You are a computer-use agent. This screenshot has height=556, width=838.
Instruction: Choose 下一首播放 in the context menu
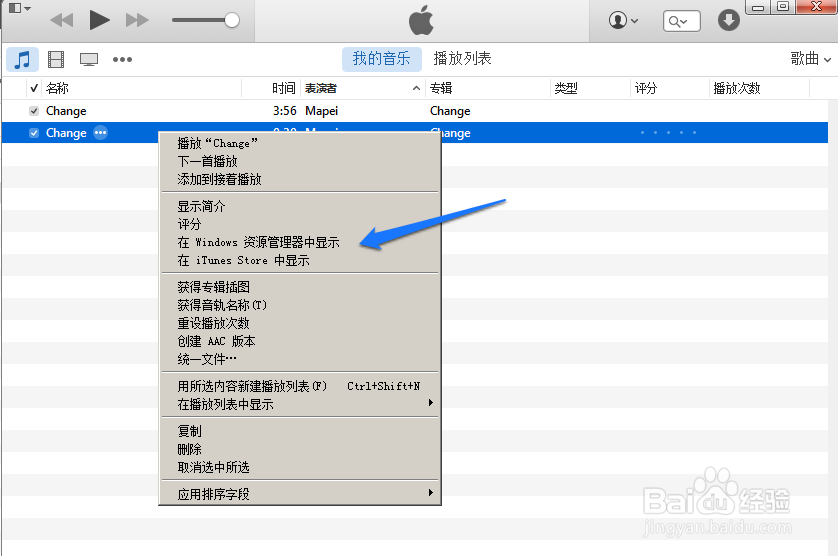tap(300, 161)
